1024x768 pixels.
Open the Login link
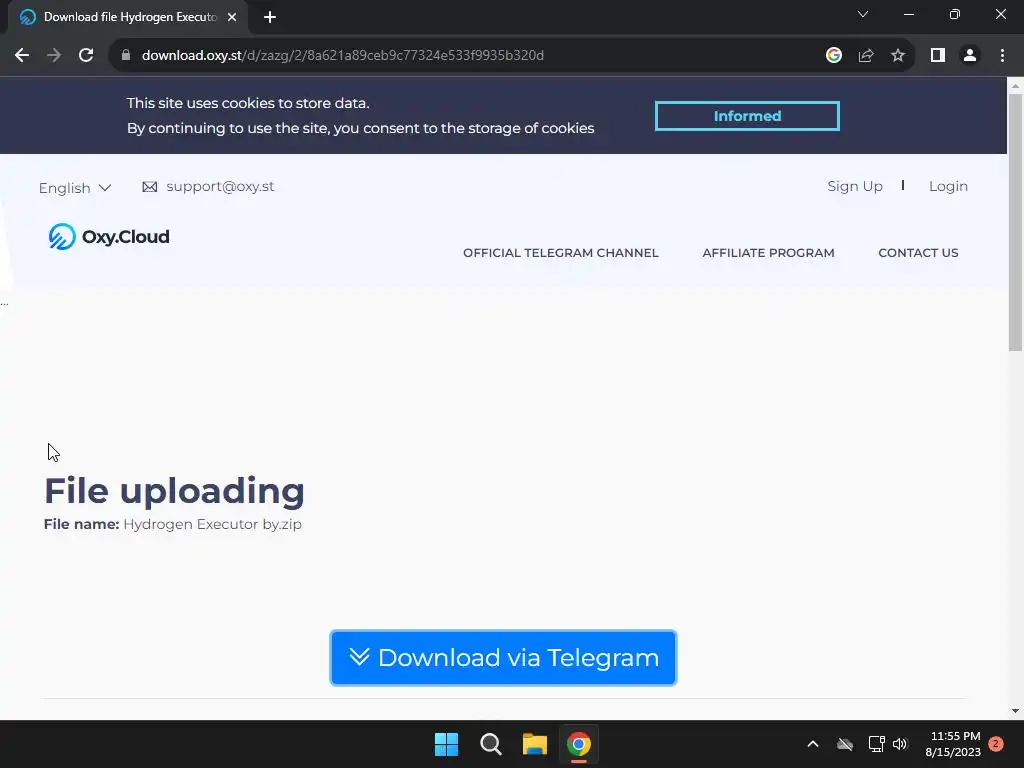pyautogui.click(x=948, y=186)
